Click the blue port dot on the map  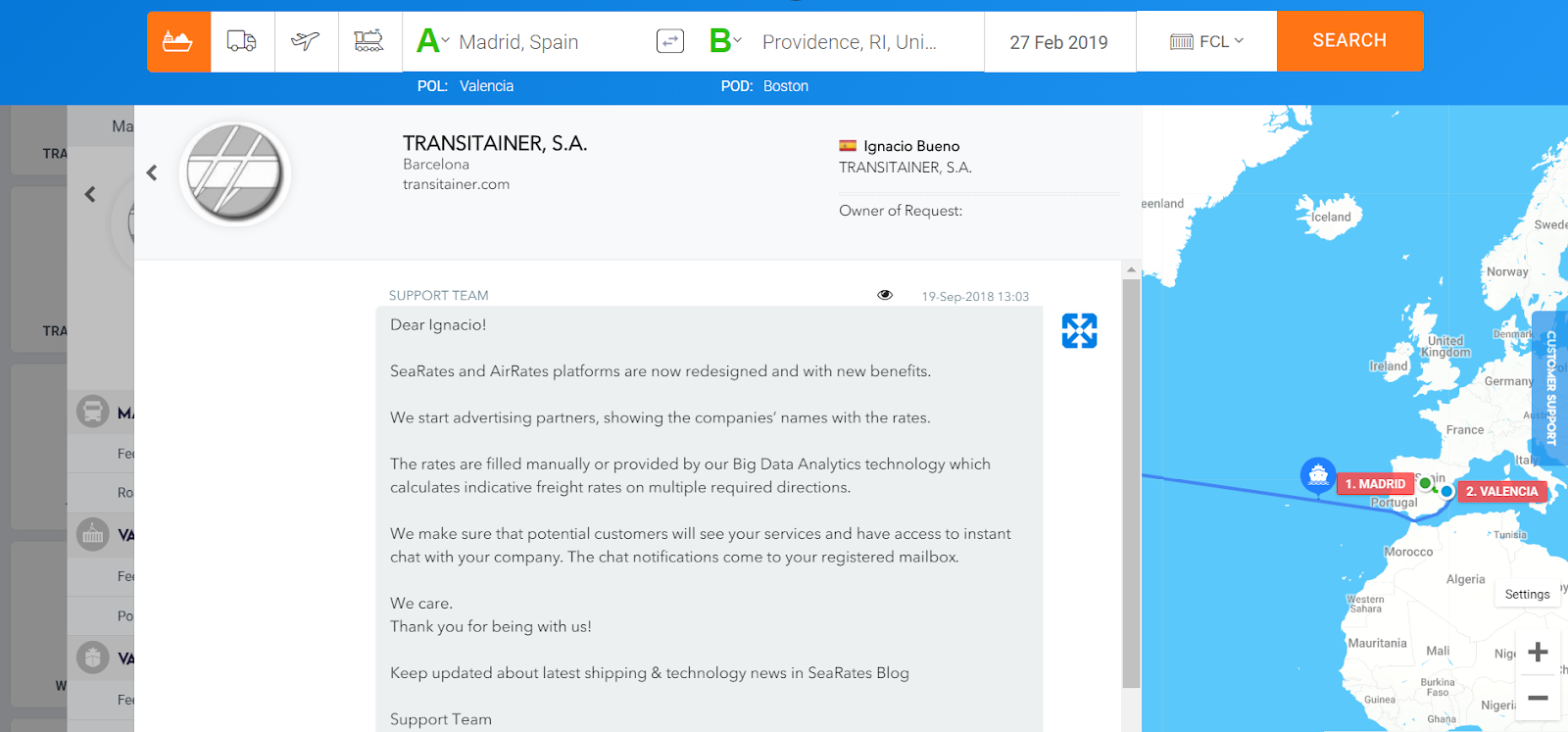(x=1446, y=491)
